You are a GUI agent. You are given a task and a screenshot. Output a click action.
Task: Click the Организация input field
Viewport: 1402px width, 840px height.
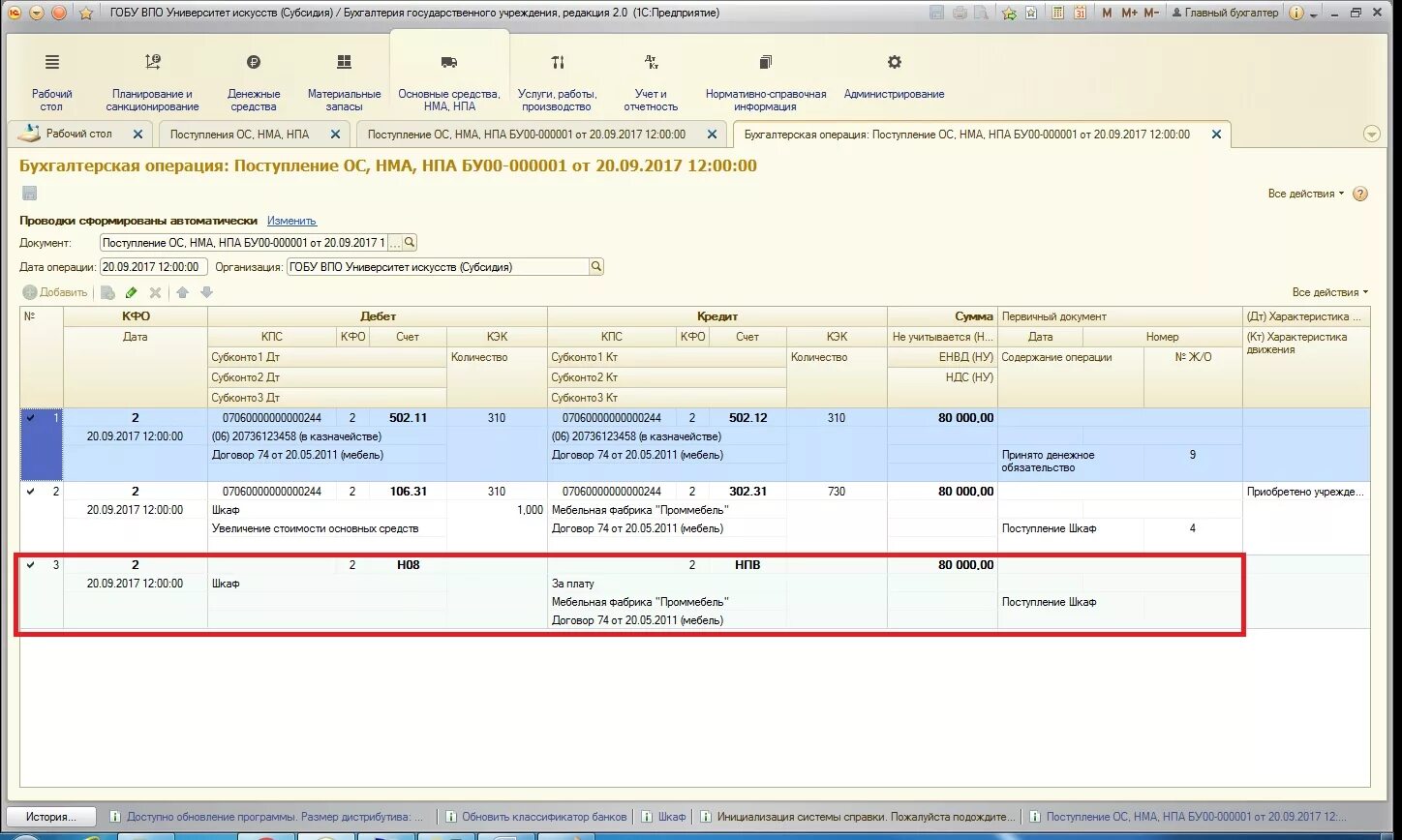[438, 267]
